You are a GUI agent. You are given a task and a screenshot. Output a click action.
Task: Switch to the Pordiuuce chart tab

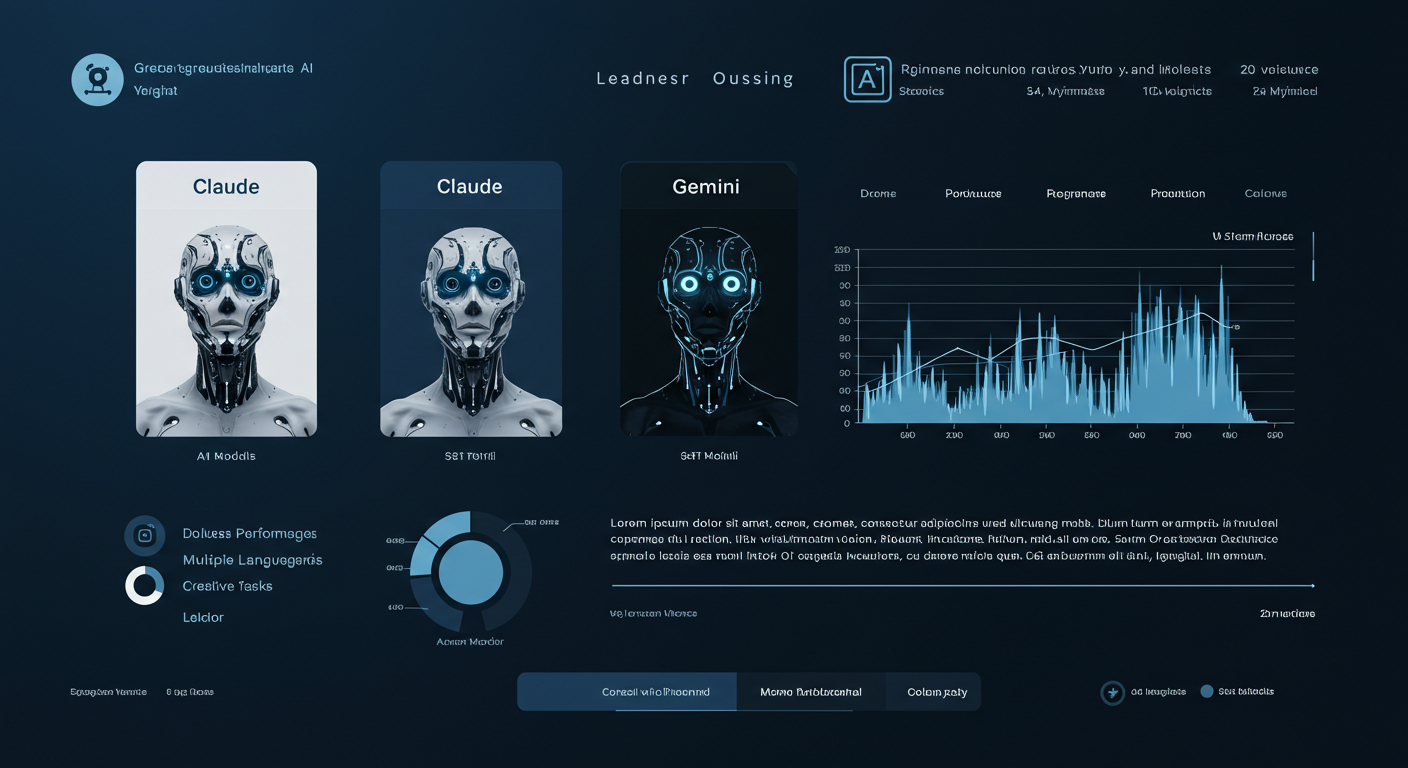pos(973,194)
